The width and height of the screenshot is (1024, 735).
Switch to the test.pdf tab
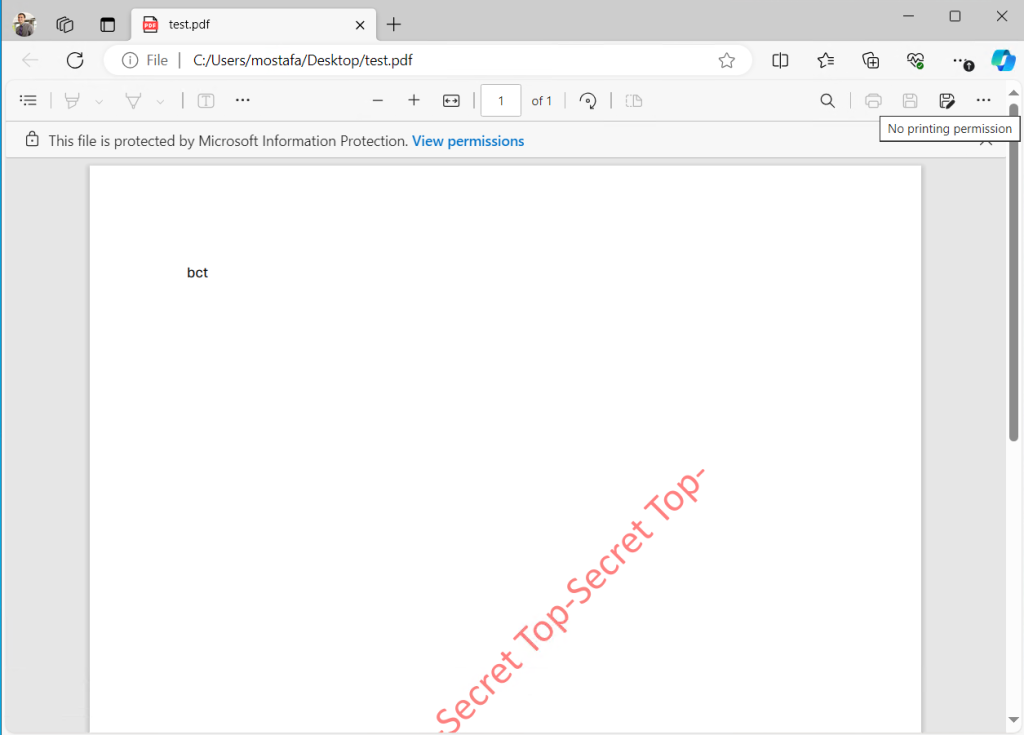[254, 25]
